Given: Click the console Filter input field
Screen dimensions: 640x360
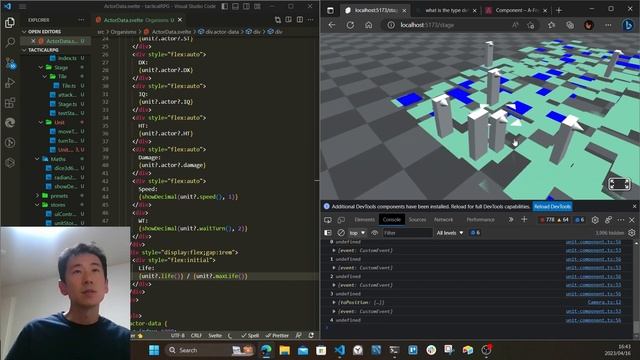Looking at the screenshot, I should pos(407,233).
